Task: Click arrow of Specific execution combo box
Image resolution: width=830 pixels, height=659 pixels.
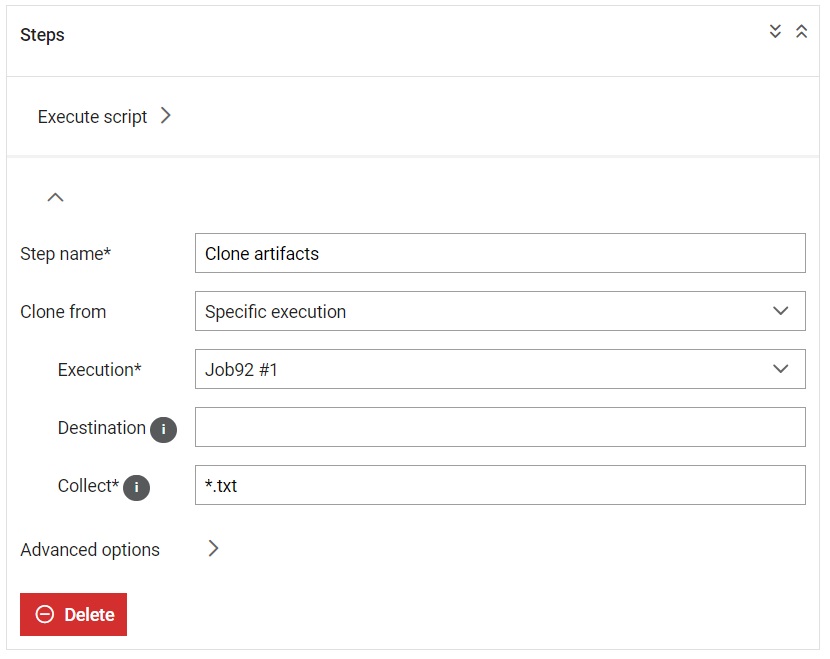Action: (781, 311)
